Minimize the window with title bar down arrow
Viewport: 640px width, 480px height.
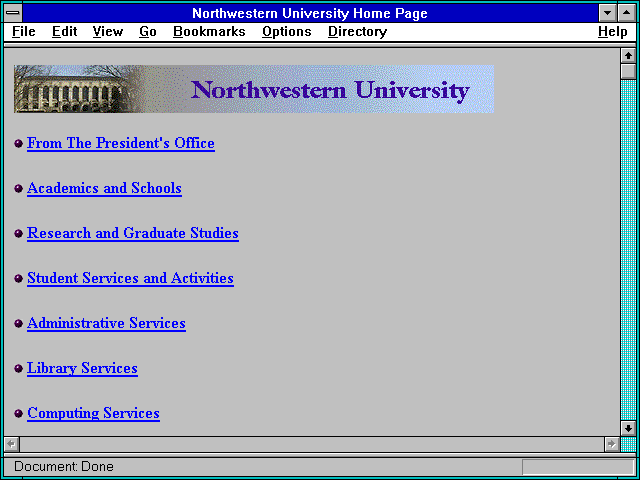pos(608,13)
